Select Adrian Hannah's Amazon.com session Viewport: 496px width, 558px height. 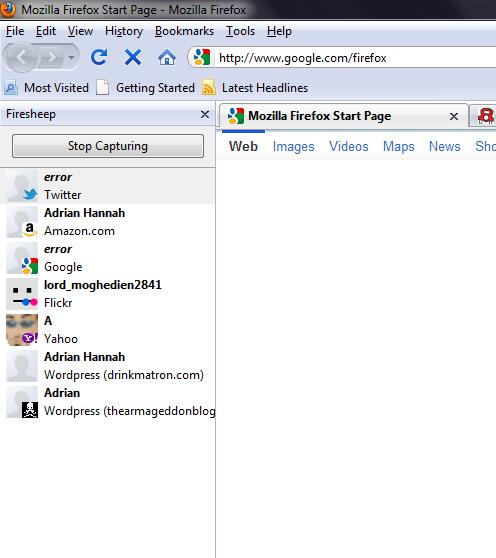point(108,222)
